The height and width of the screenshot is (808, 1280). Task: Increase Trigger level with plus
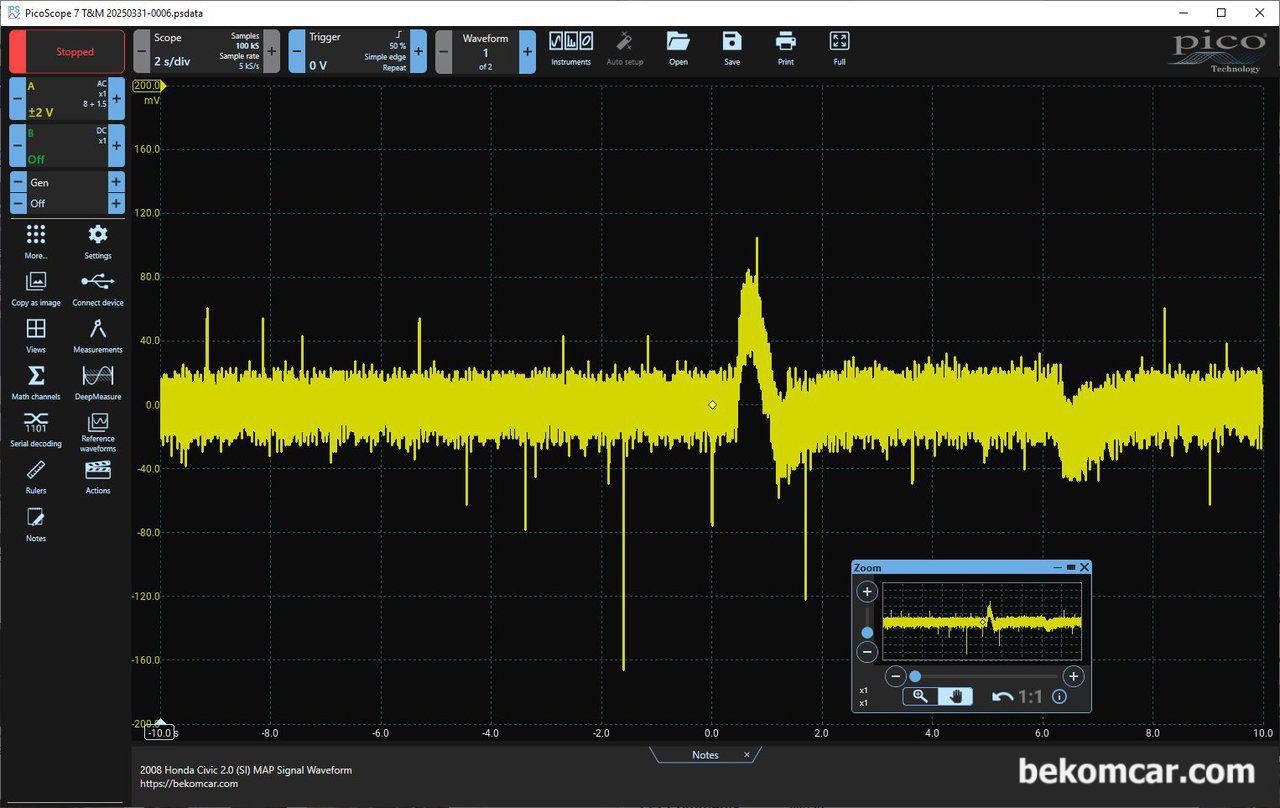pos(418,51)
